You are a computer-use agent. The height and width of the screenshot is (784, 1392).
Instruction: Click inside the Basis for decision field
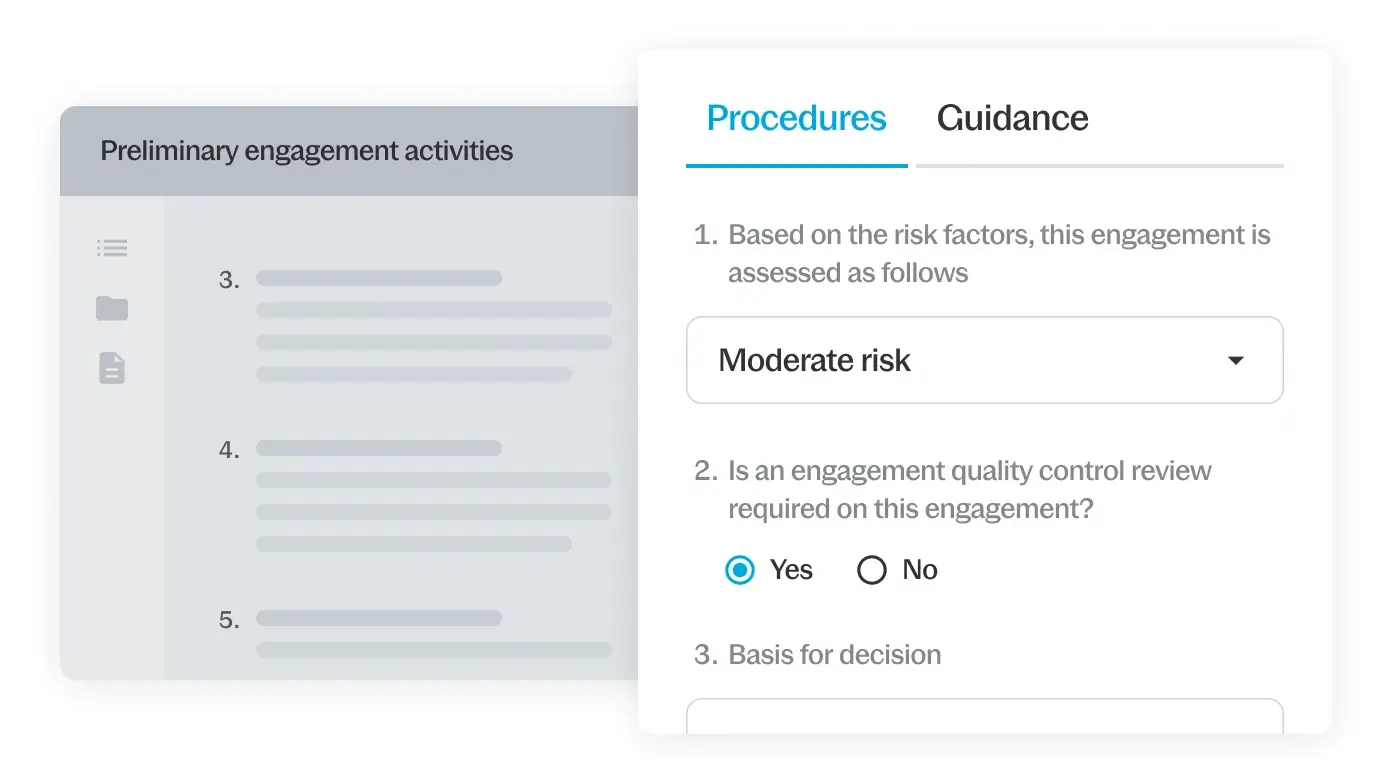coord(984,716)
